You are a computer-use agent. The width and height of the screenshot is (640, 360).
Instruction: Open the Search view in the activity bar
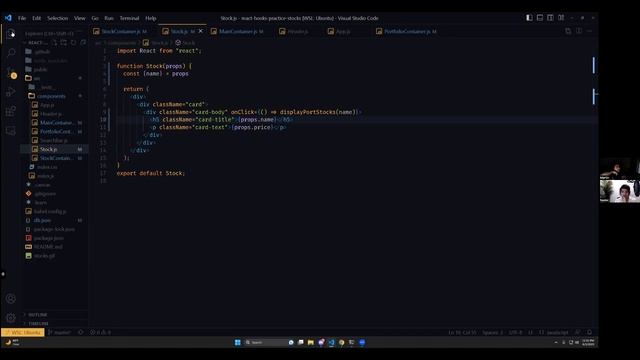point(11,53)
